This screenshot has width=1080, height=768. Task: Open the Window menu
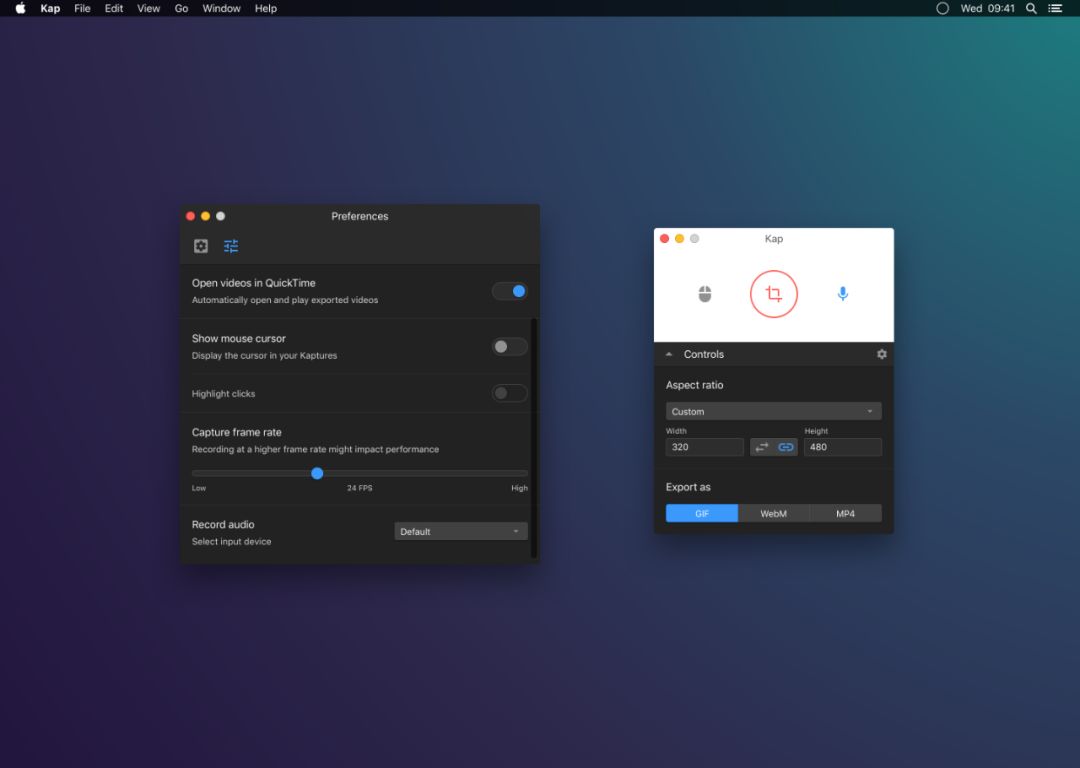click(221, 8)
